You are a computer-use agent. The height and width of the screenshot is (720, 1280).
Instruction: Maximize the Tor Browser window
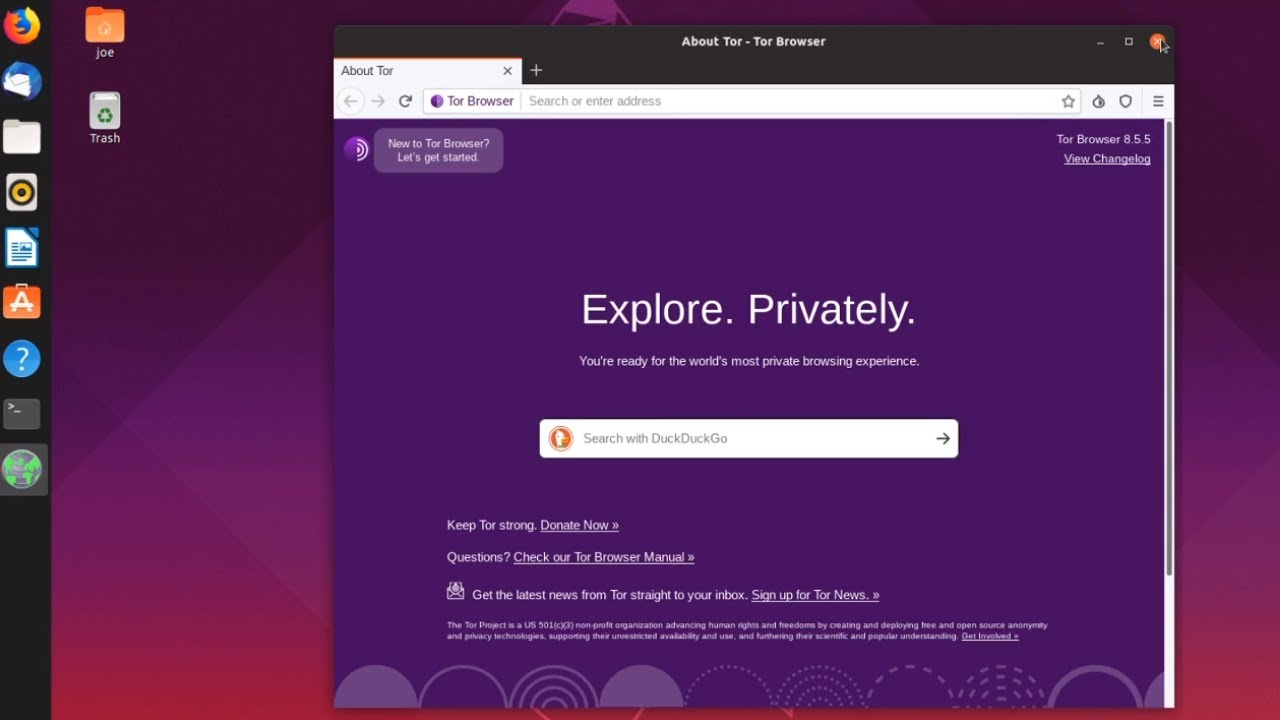(x=1128, y=42)
